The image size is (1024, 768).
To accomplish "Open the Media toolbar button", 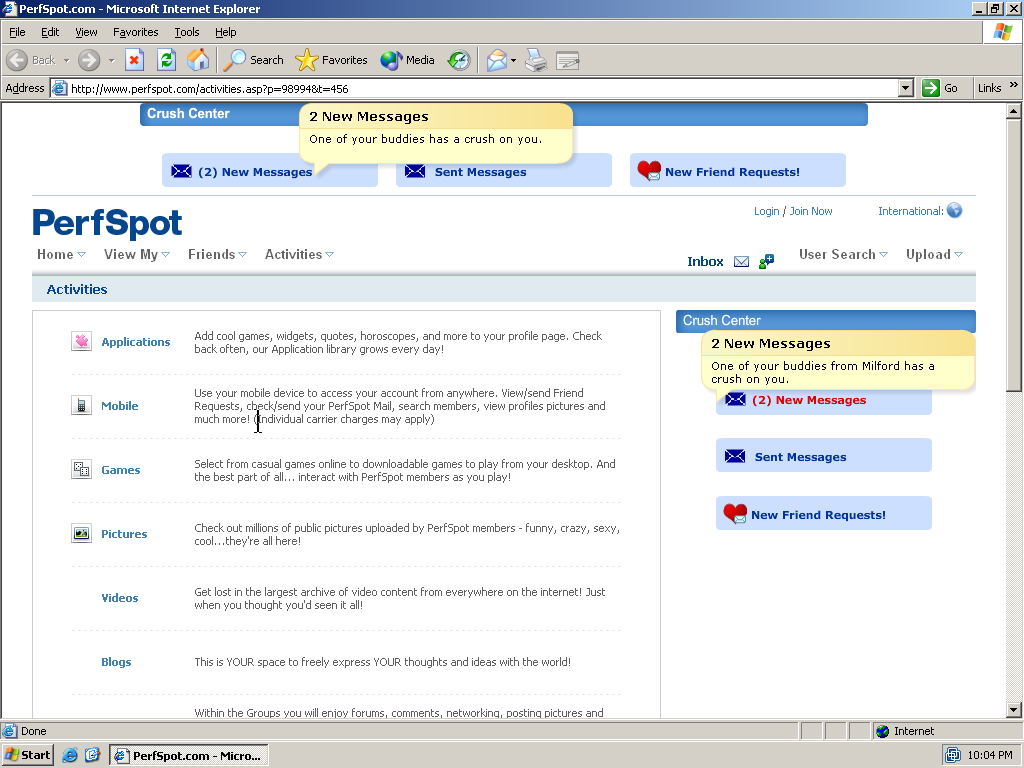I will click(x=408, y=60).
